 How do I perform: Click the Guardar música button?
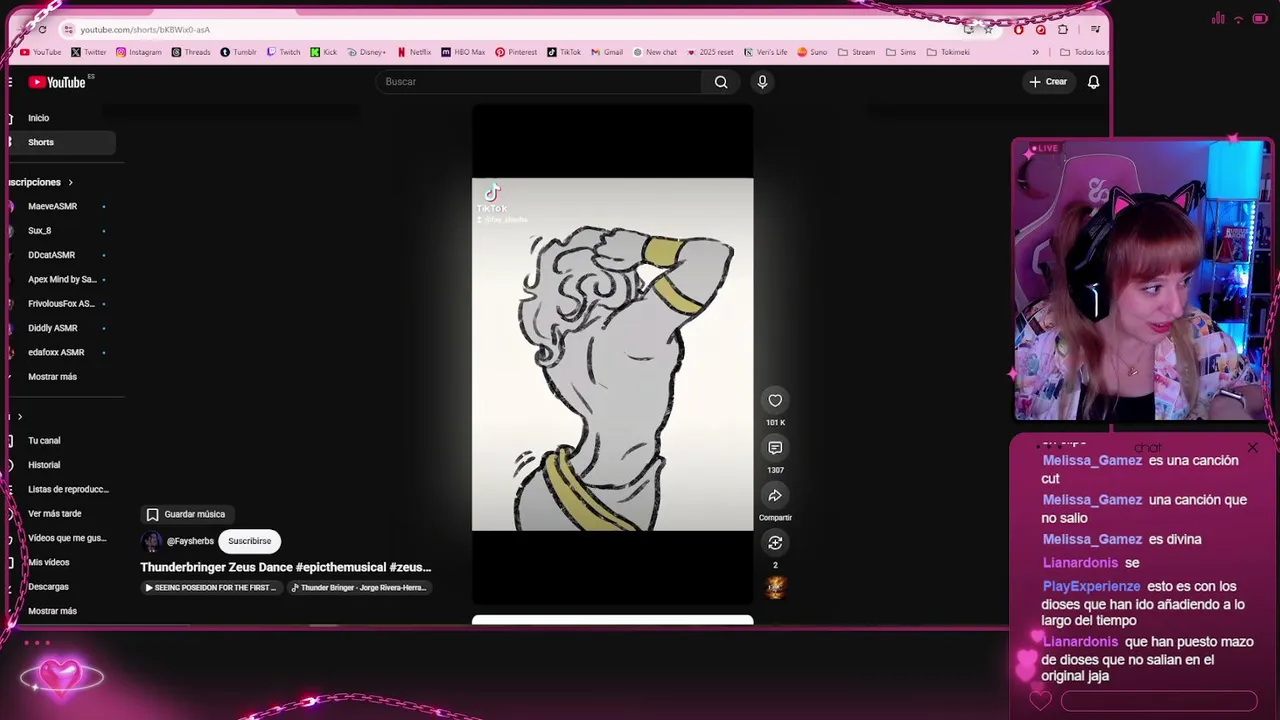(186, 514)
